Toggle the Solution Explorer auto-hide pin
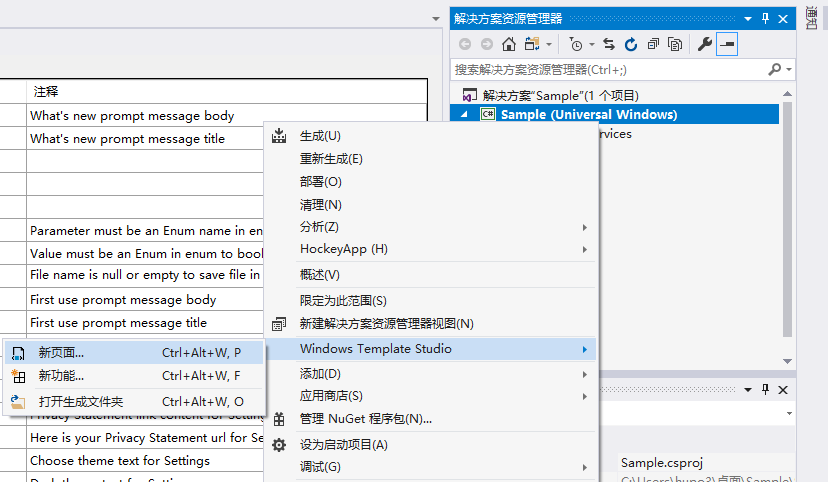 [x=765, y=19]
